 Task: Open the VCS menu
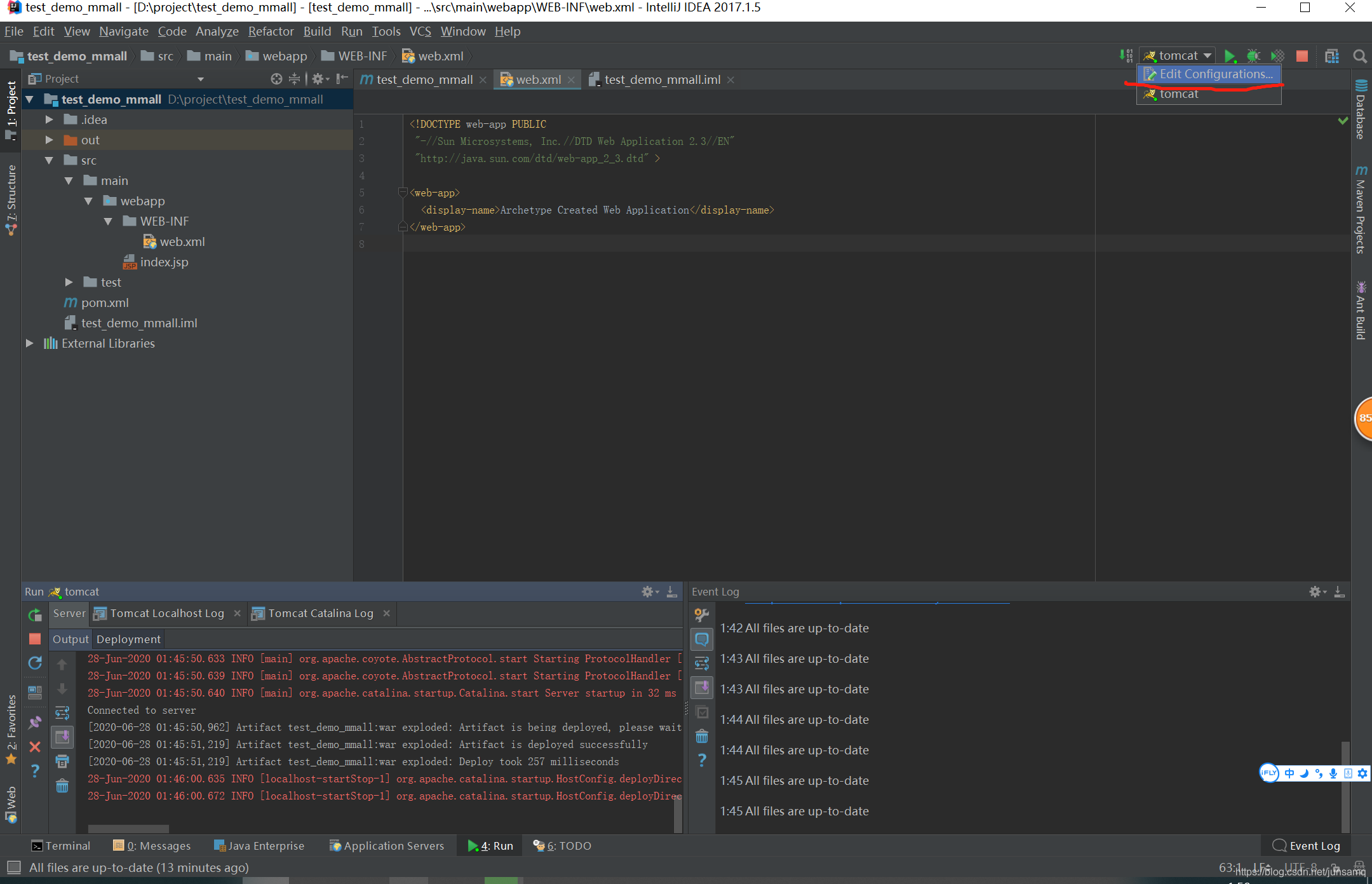coord(420,31)
